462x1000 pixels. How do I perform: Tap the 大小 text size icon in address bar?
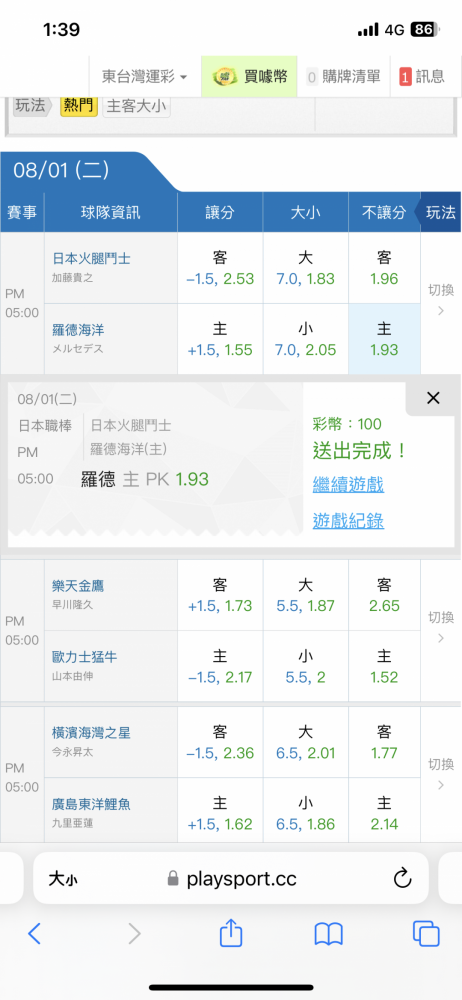[63, 880]
